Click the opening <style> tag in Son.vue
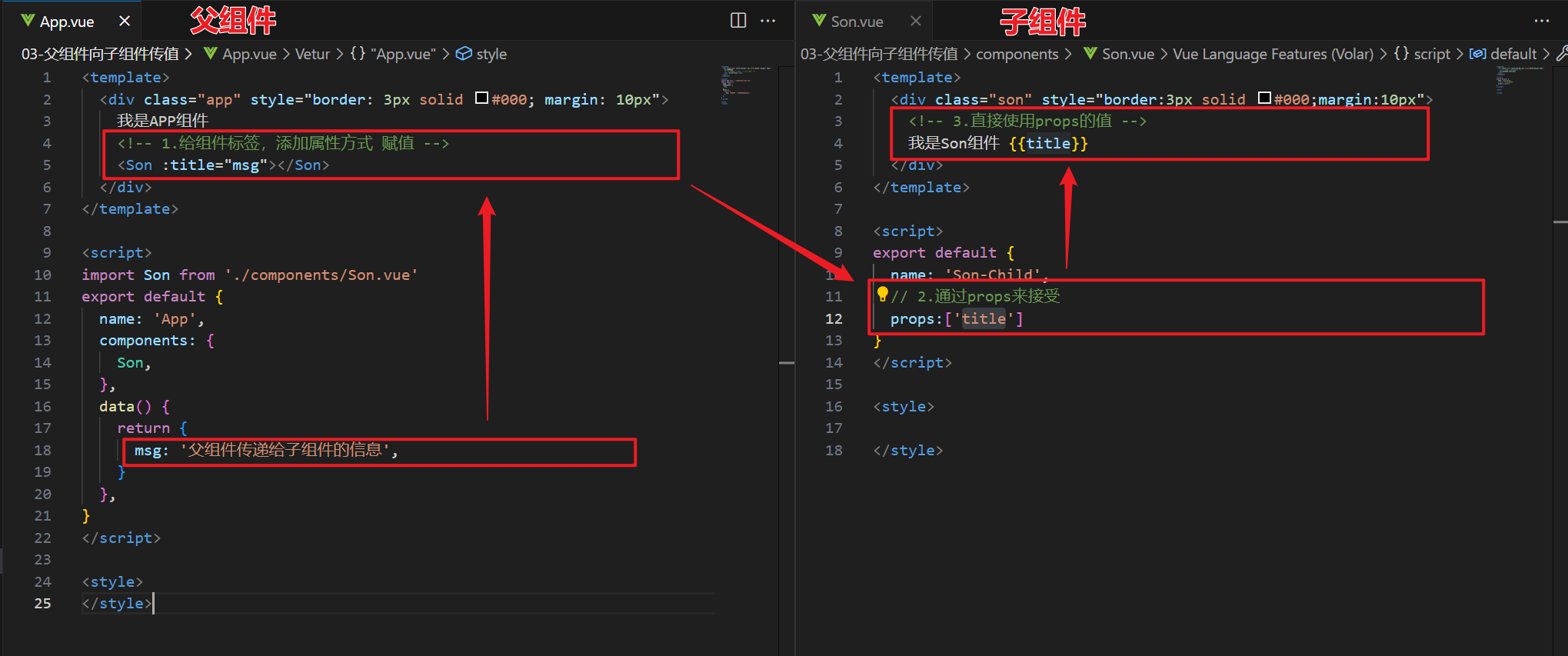Image resolution: width=1568 pixels, height=656 pixels. [904, 406]
